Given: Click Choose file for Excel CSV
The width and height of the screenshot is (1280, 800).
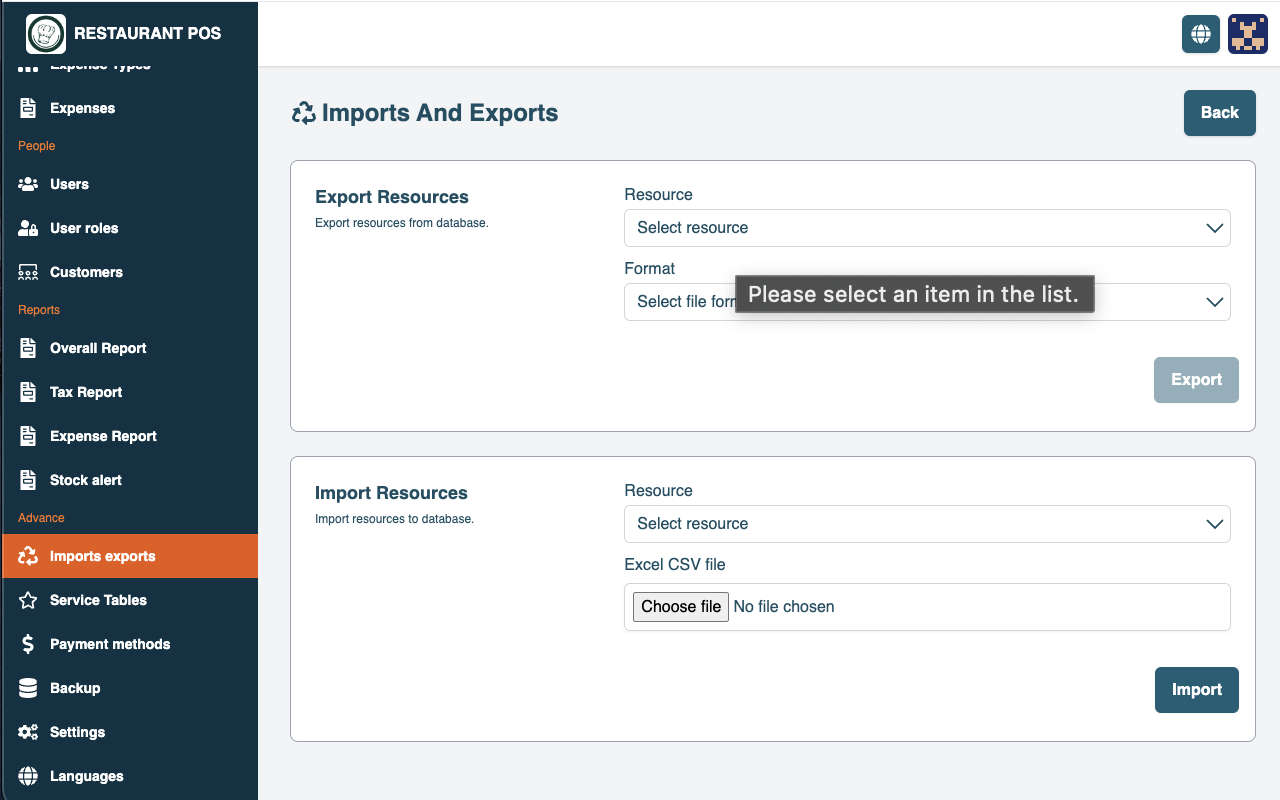Looking at the screenshot, I should coord(681,606).
